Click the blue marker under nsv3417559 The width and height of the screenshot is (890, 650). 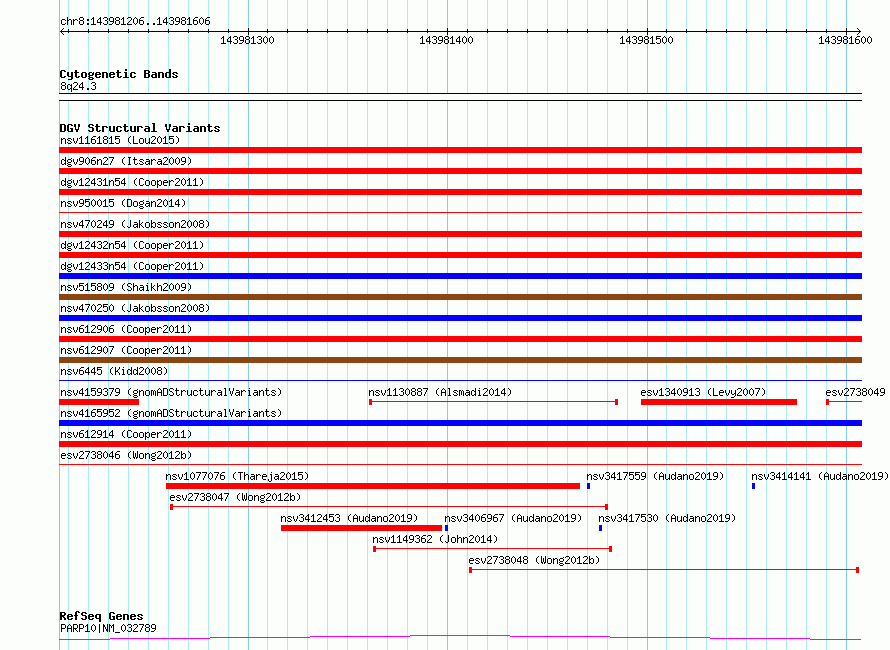[589, 486]
